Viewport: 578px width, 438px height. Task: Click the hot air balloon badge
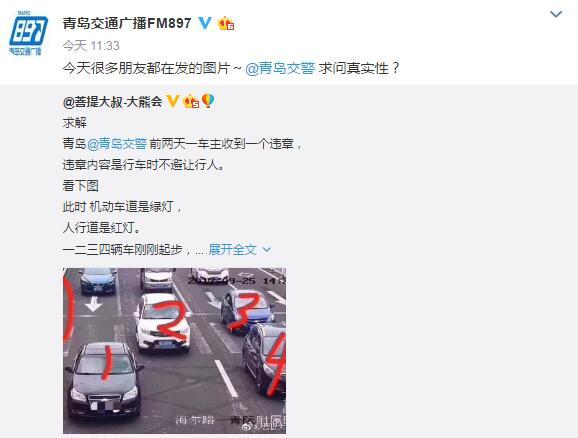(208, 101)
